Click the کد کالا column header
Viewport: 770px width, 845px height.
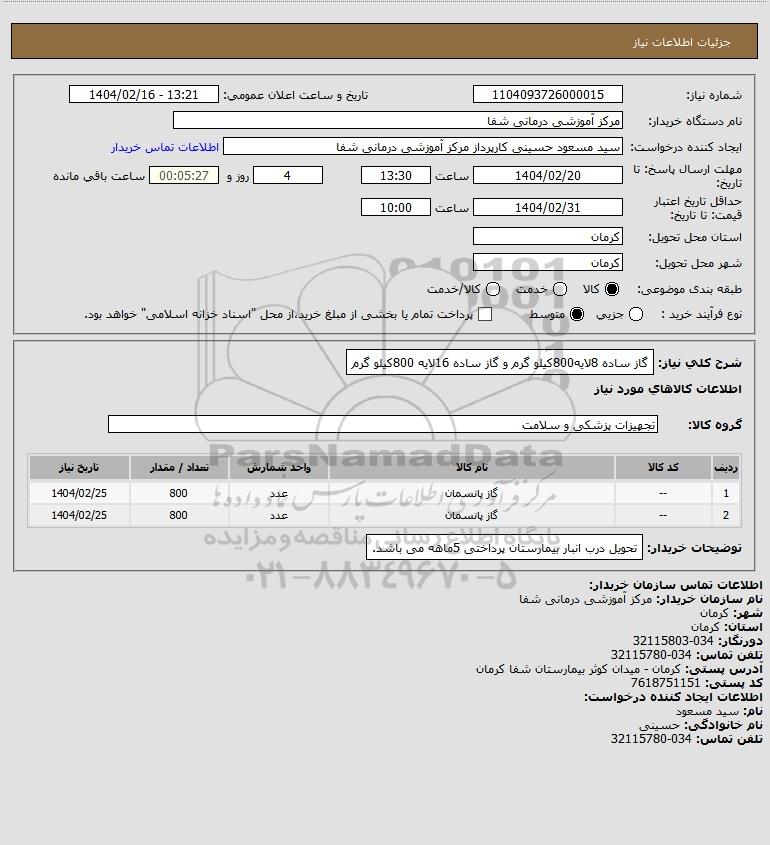(x=663, y=467)
